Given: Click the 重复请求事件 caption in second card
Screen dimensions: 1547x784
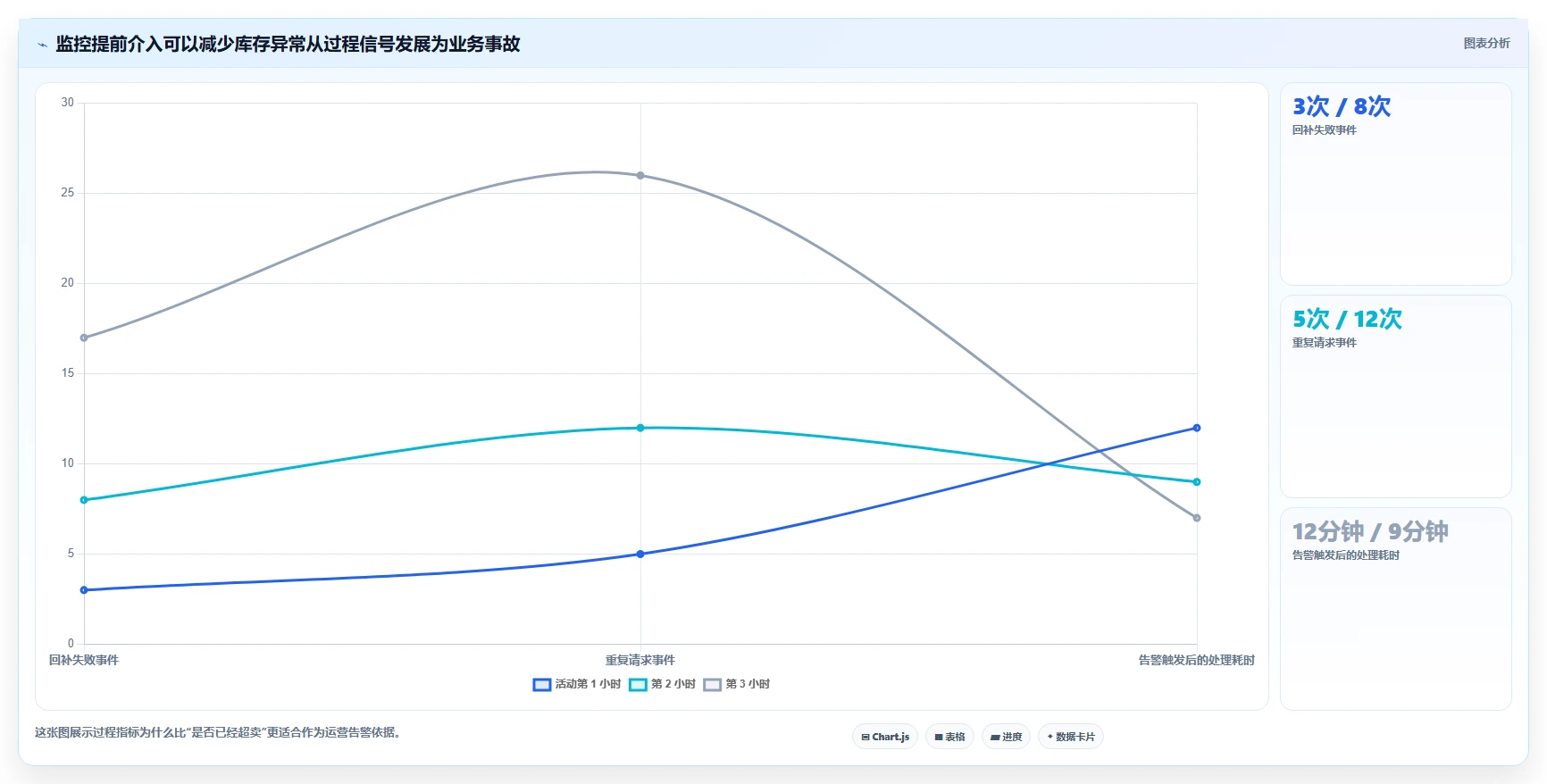Looking at the screenshot, I should (x=1325, y=343).
